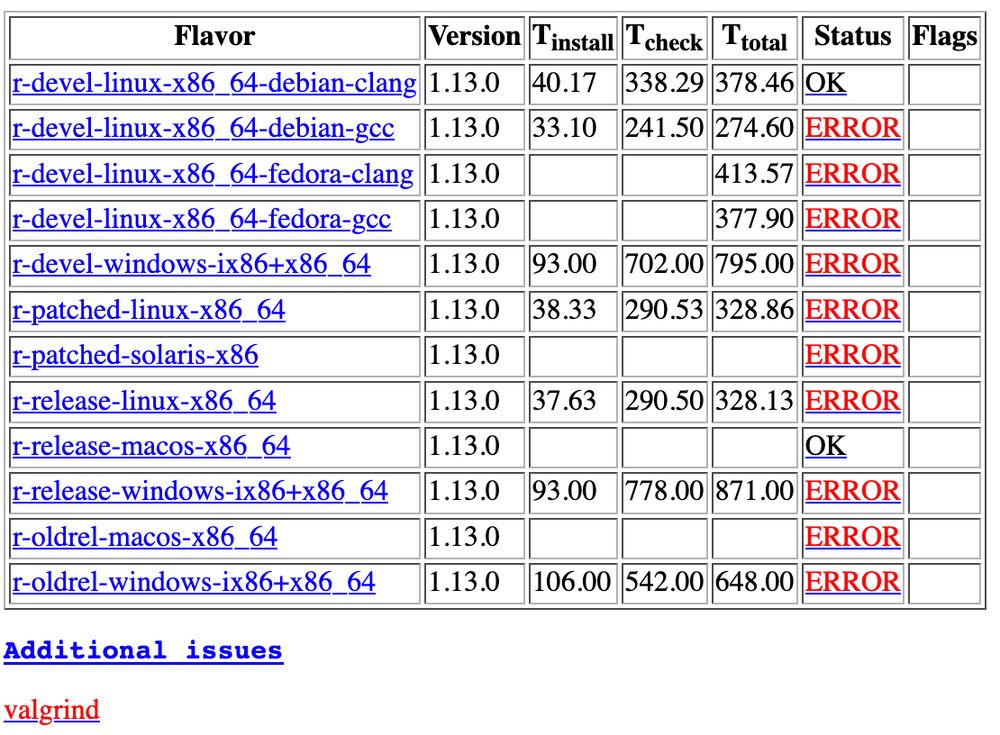The height and width of the screenshot is (735, 1000).
Task: Select total time value 328.13
Action: coord(754,401)
